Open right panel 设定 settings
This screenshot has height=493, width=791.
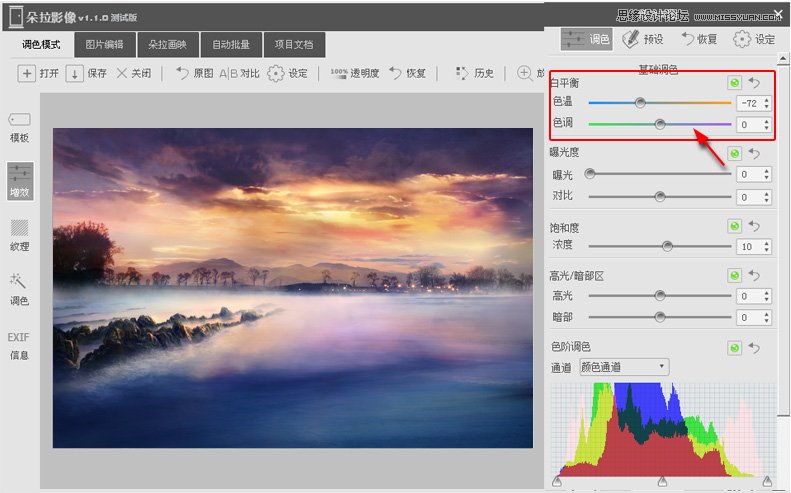[754, 39]
